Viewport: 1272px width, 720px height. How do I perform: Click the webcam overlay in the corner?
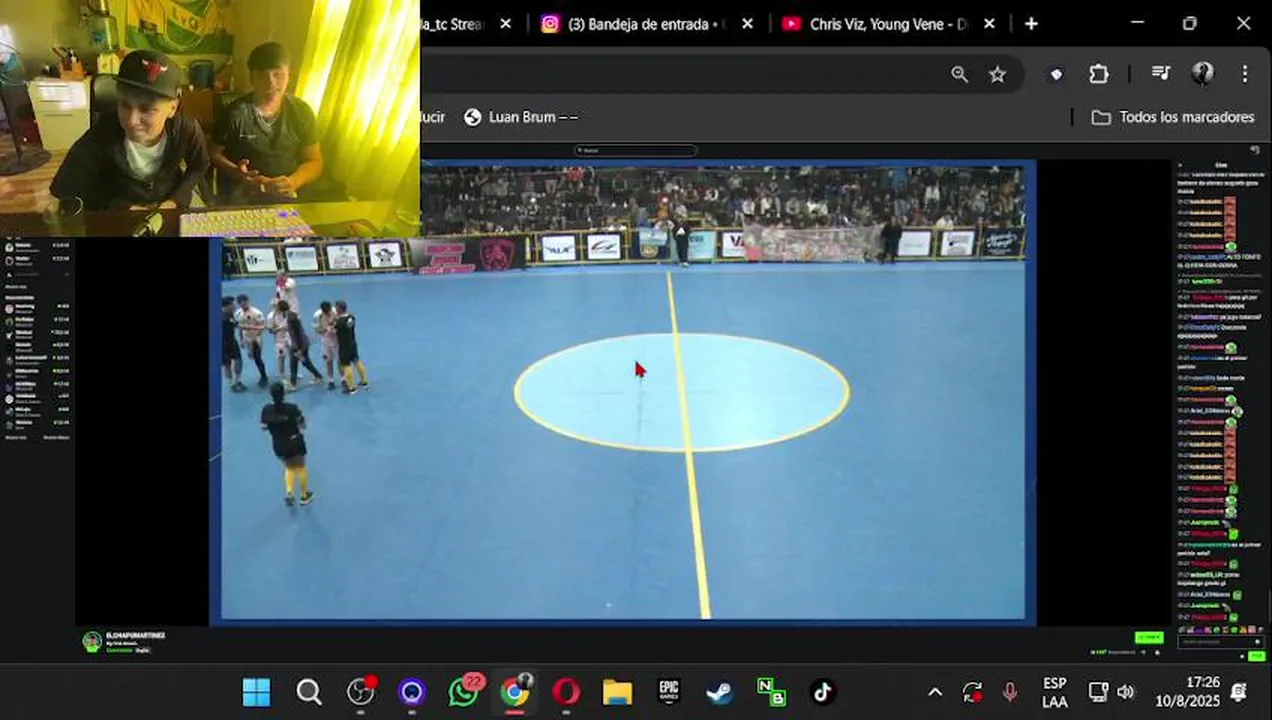pyautogui.click(x=210, y=118)
